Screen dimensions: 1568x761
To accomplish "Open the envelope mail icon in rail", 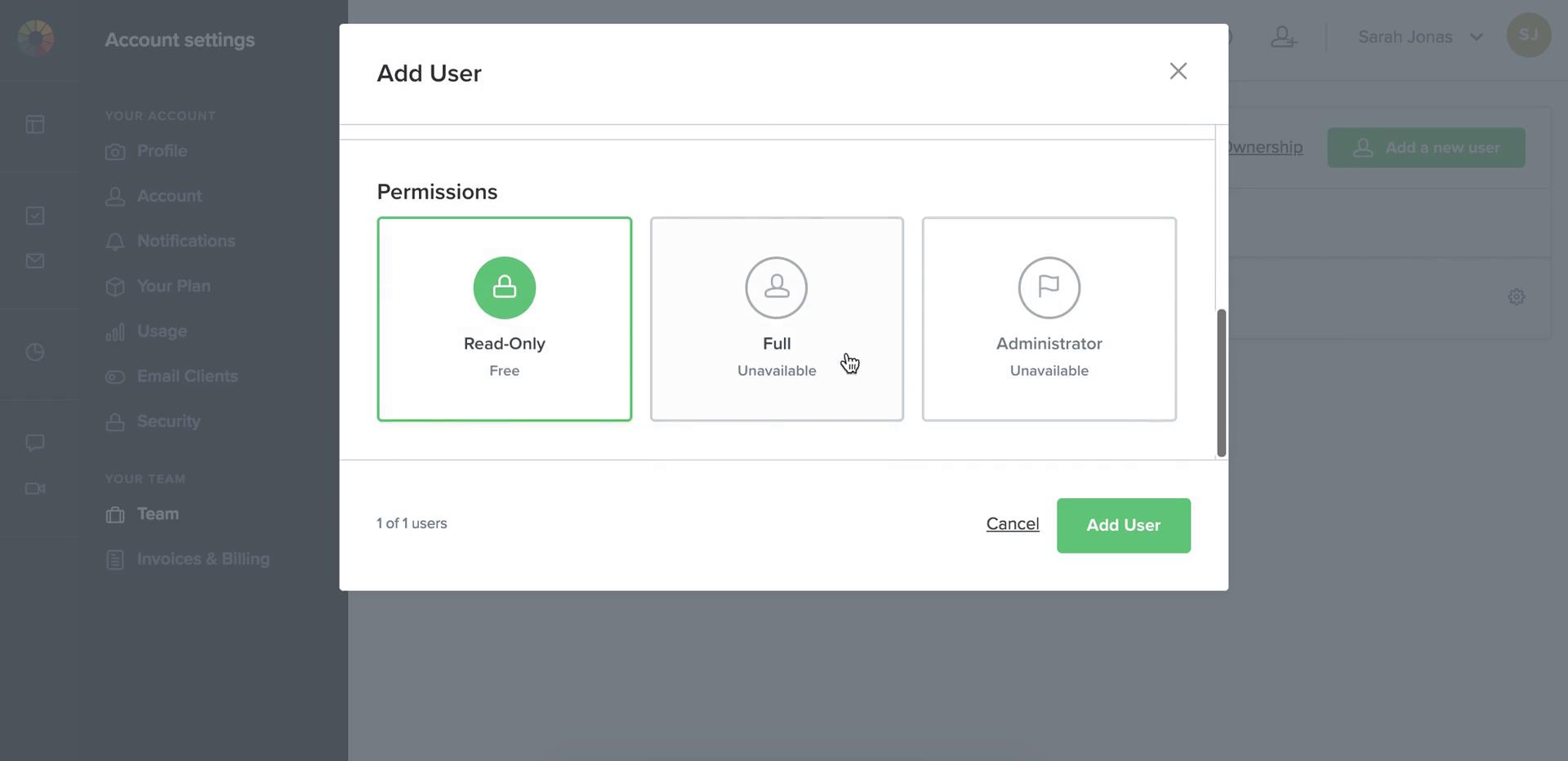I will pyautogui.click(x=35, y=260).
